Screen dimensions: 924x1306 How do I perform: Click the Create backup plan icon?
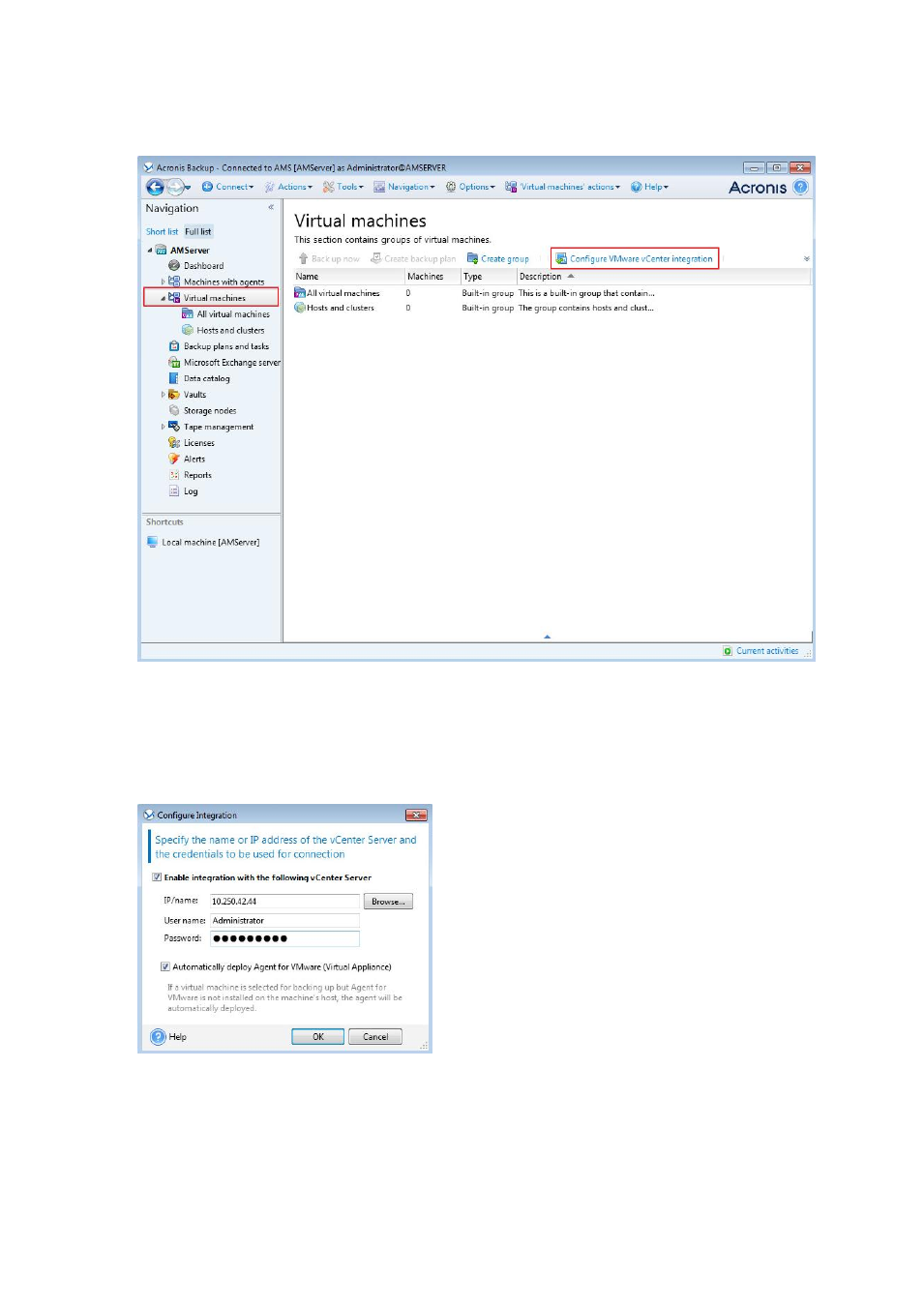[376, 258]
